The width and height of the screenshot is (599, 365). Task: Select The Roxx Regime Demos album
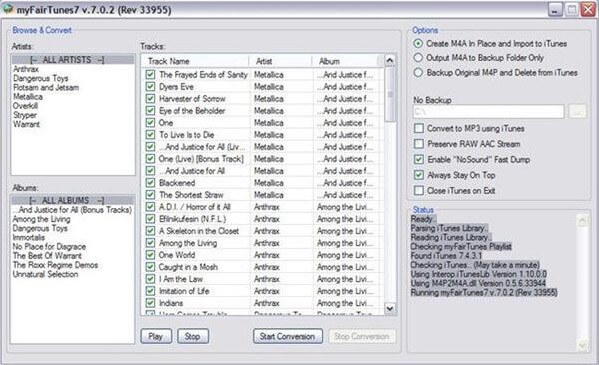[73, 265]
